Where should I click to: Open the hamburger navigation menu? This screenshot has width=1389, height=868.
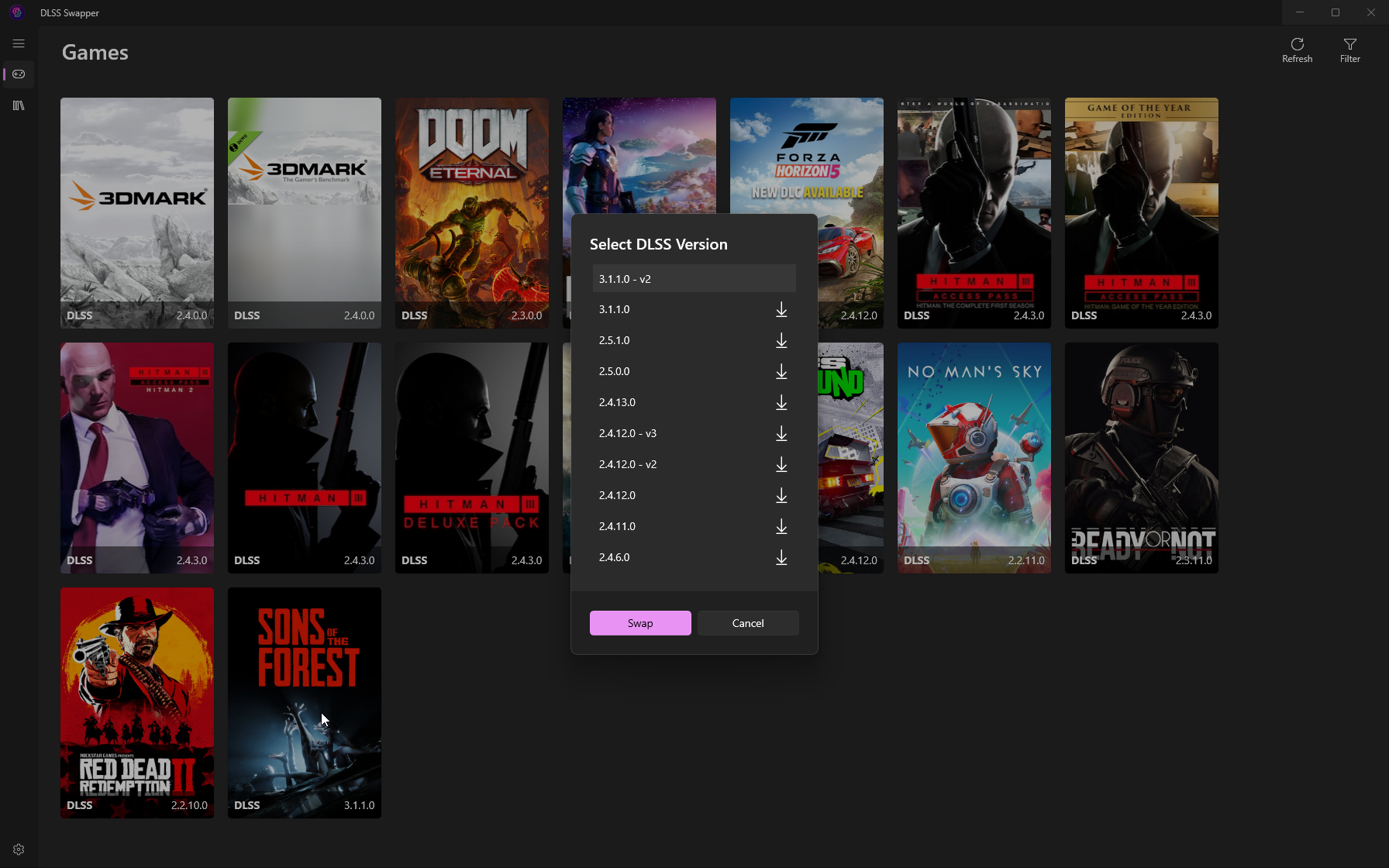19,43
